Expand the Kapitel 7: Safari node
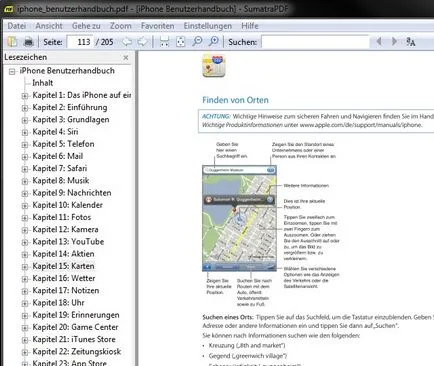This screenshot has height=366, width=434. (25, 169)
